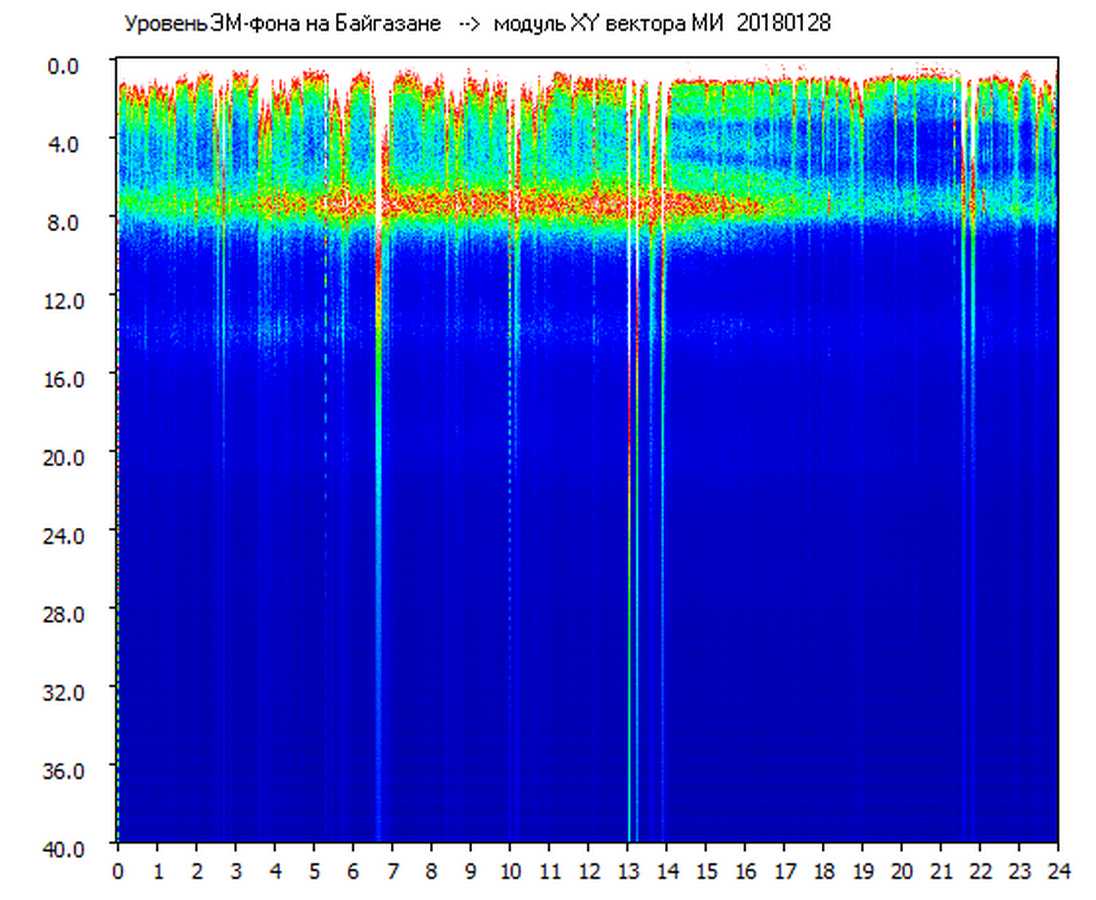This screenshot has width=1096, height=900.
Task: Click the arrow symbol in the title
Action: [x=470, y=23]
